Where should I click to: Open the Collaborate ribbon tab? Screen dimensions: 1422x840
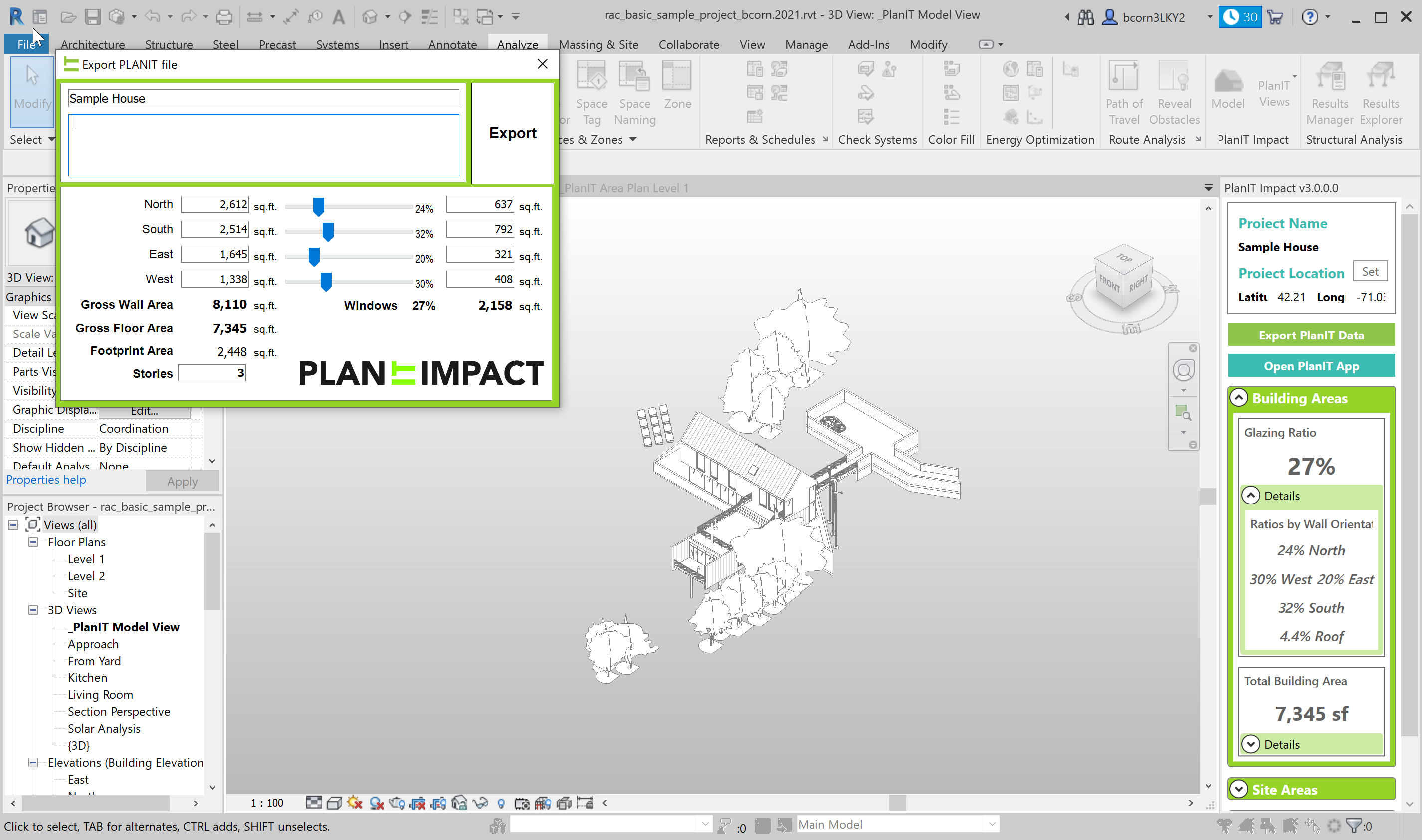pyautogui.click(x=689, y=45)
